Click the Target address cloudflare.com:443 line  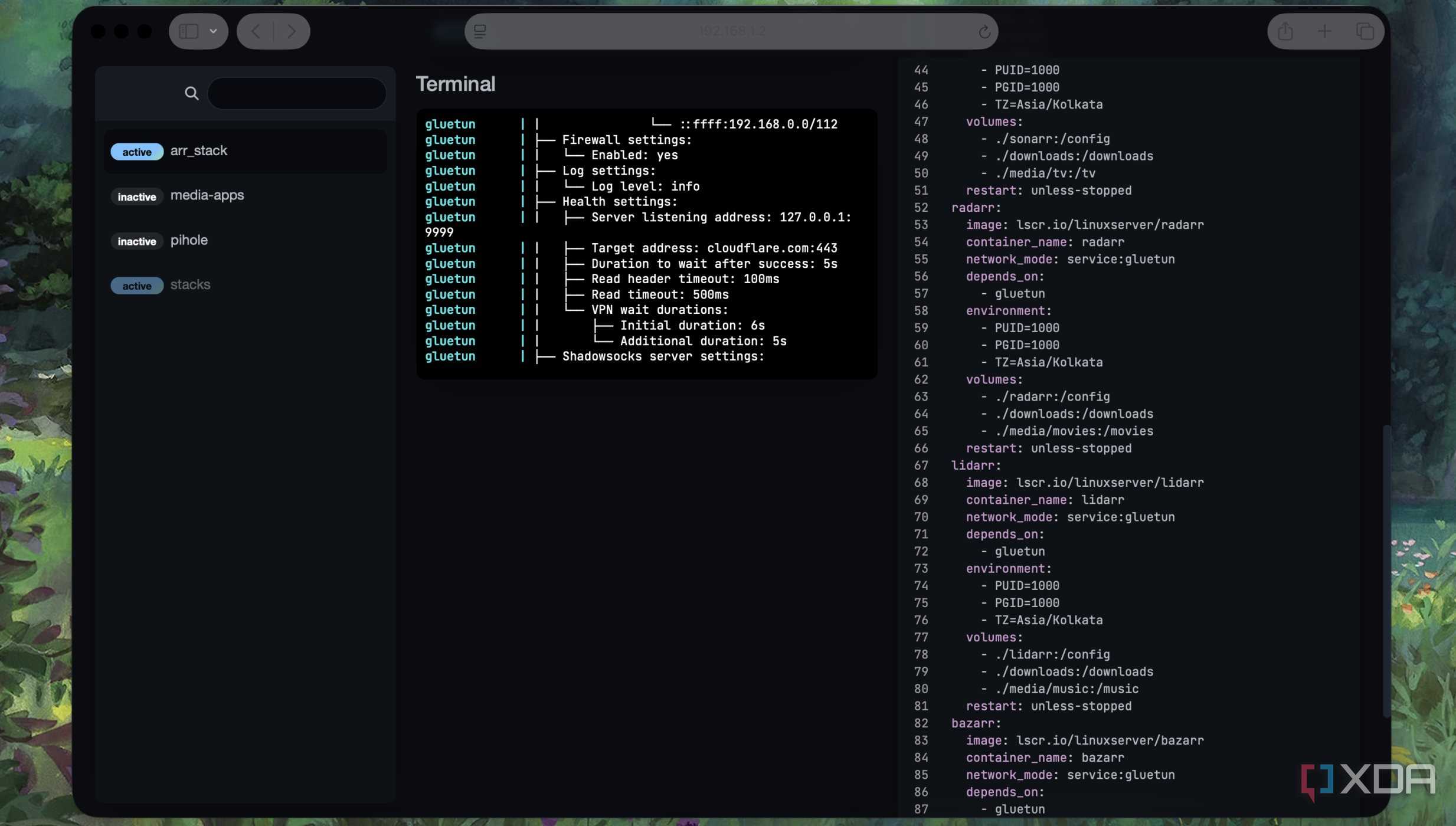pos(714,248)
